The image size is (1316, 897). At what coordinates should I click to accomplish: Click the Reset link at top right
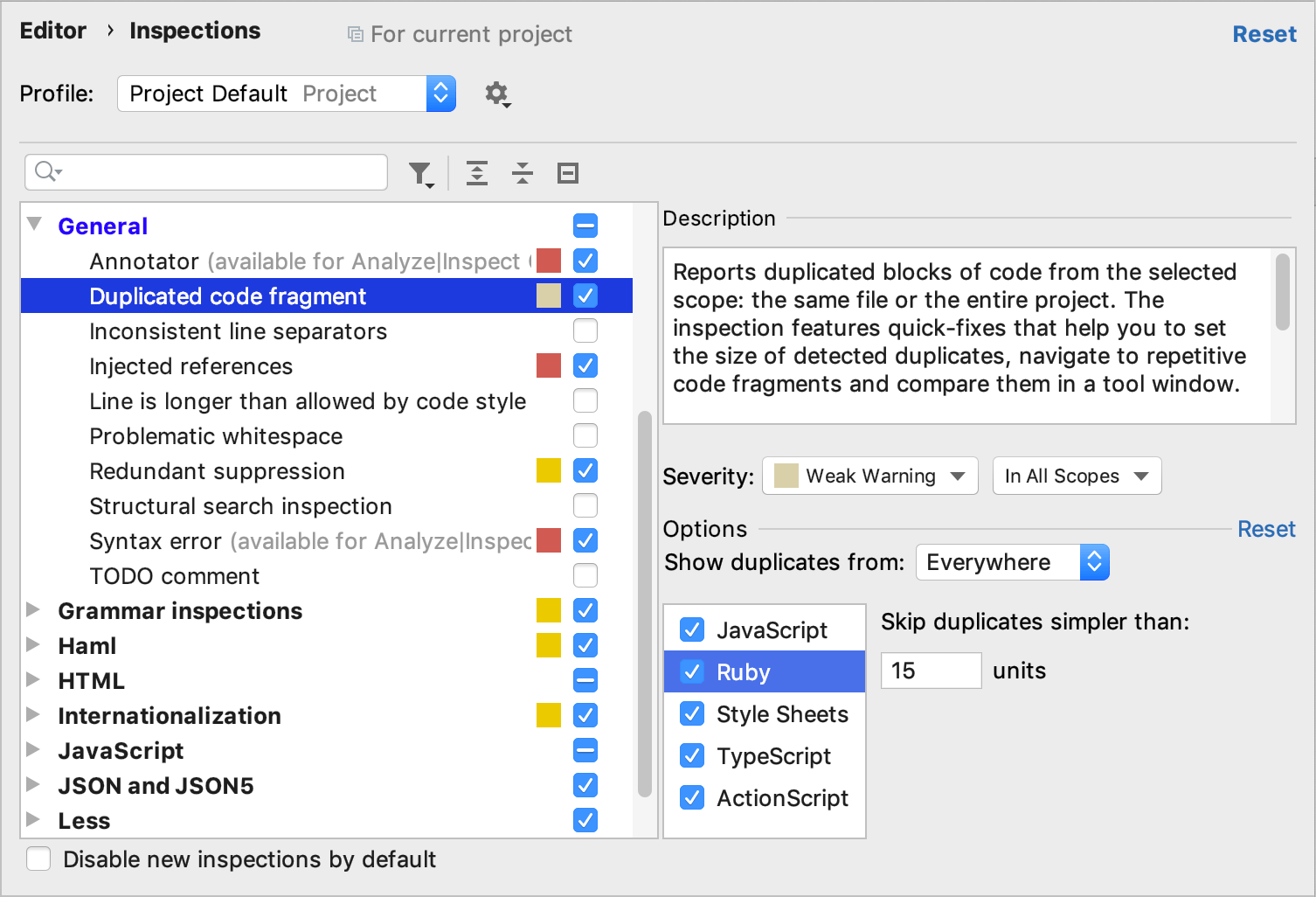tap(1264, 33)
